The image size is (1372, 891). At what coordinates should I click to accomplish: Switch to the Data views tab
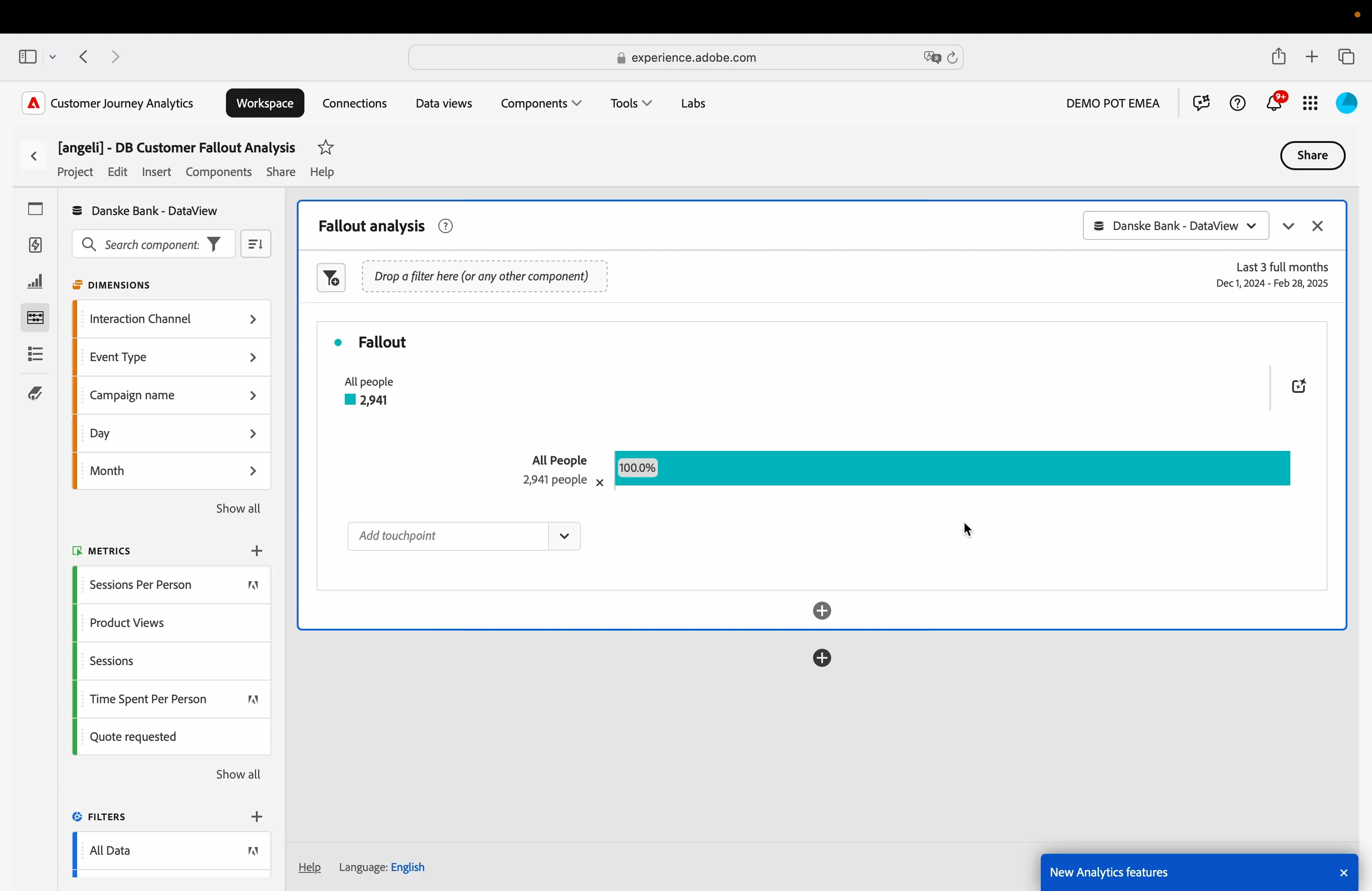pyautogui.click(x=444, y=103)
